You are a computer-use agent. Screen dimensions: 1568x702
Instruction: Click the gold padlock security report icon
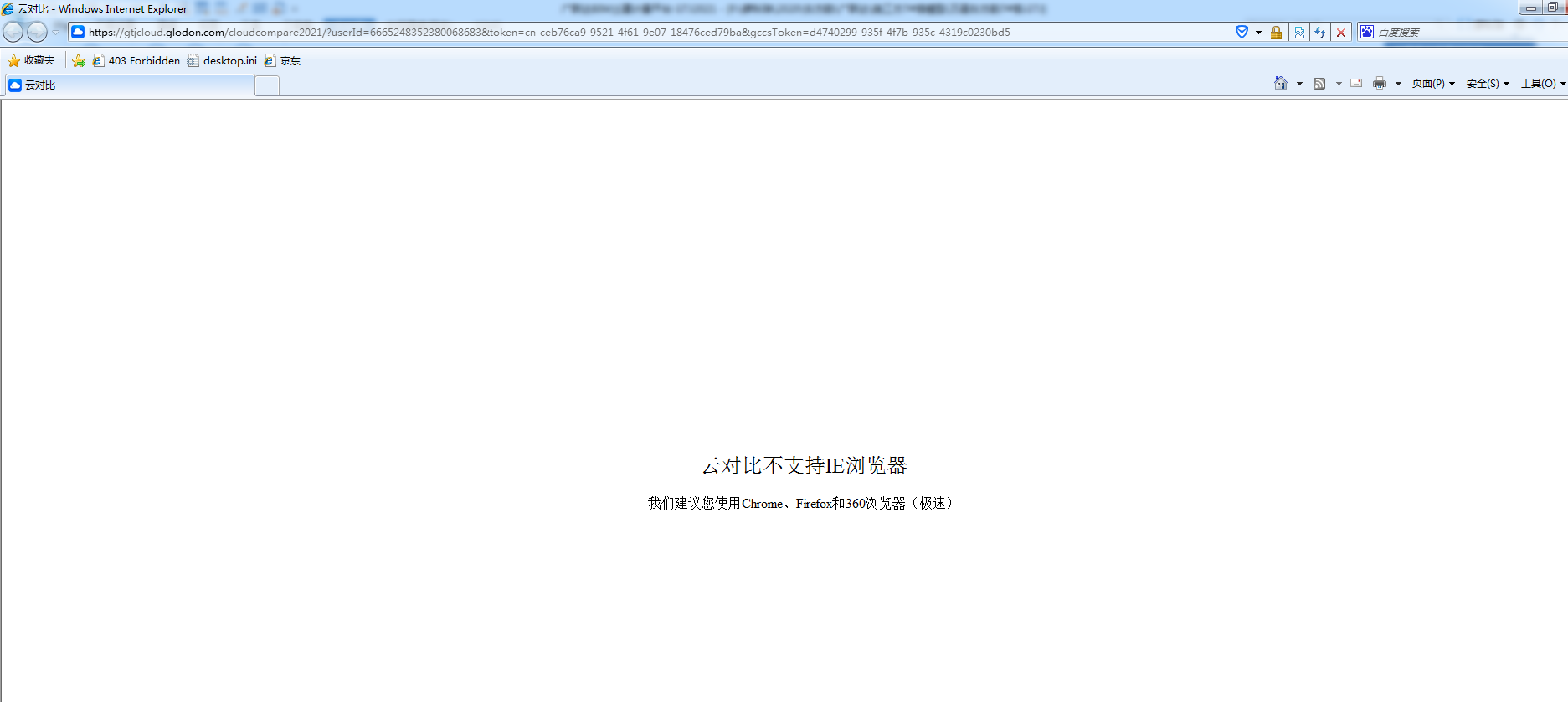(1276, 32)
